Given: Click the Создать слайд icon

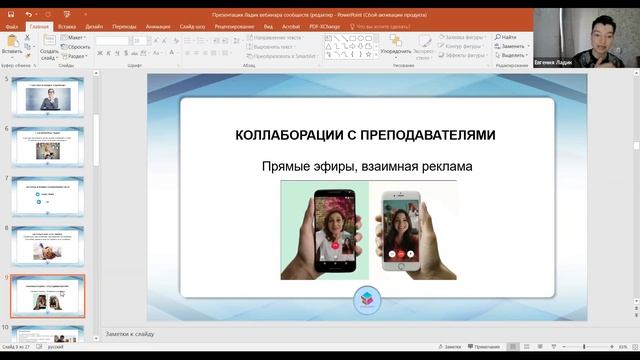Looking at the screenshot, I should (49, 41).
